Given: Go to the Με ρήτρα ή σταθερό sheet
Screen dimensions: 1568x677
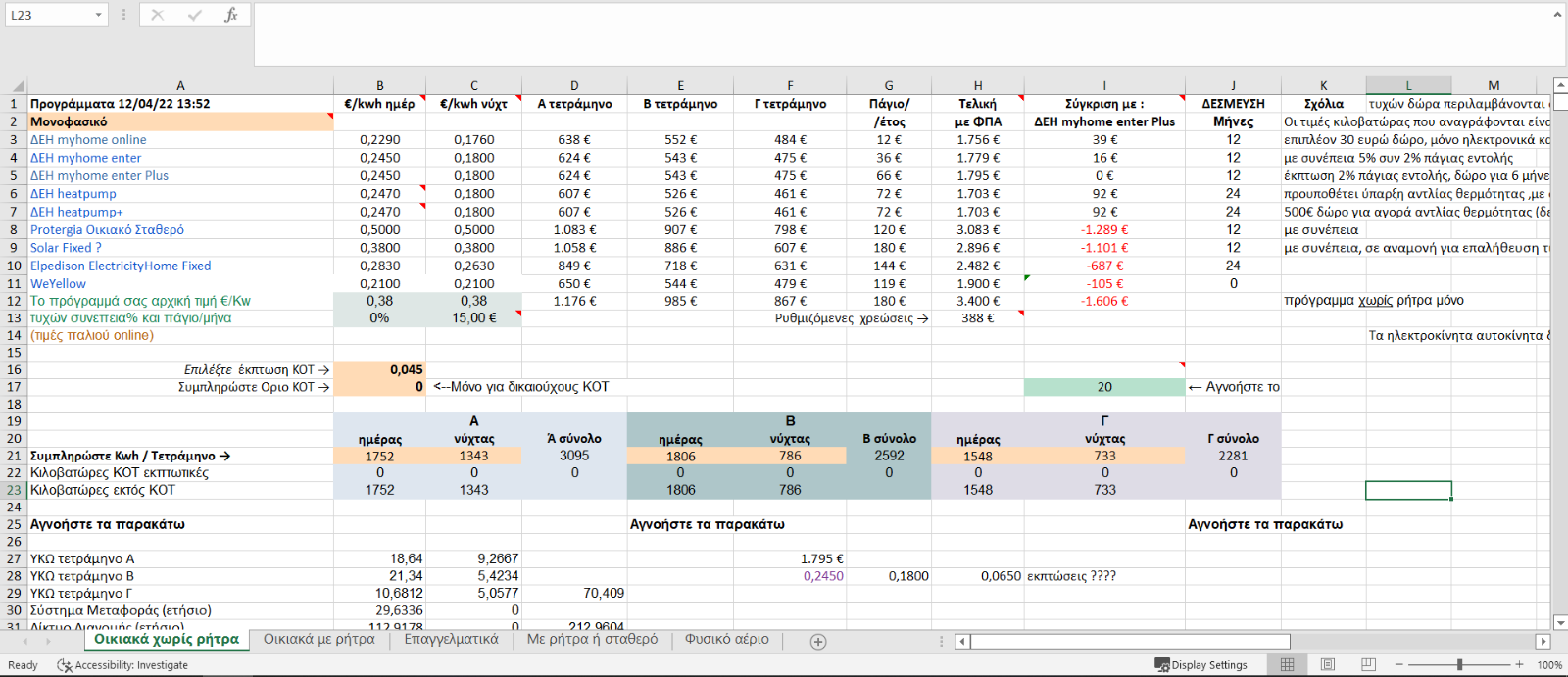Looking at the screenshot, I should click(592, 640).
